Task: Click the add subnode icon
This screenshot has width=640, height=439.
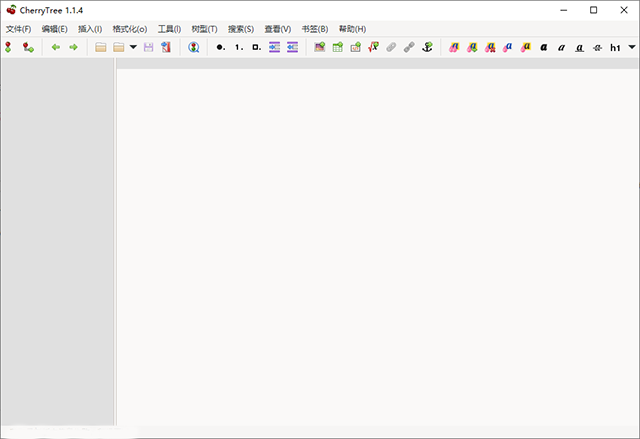Action: (28, 47)
